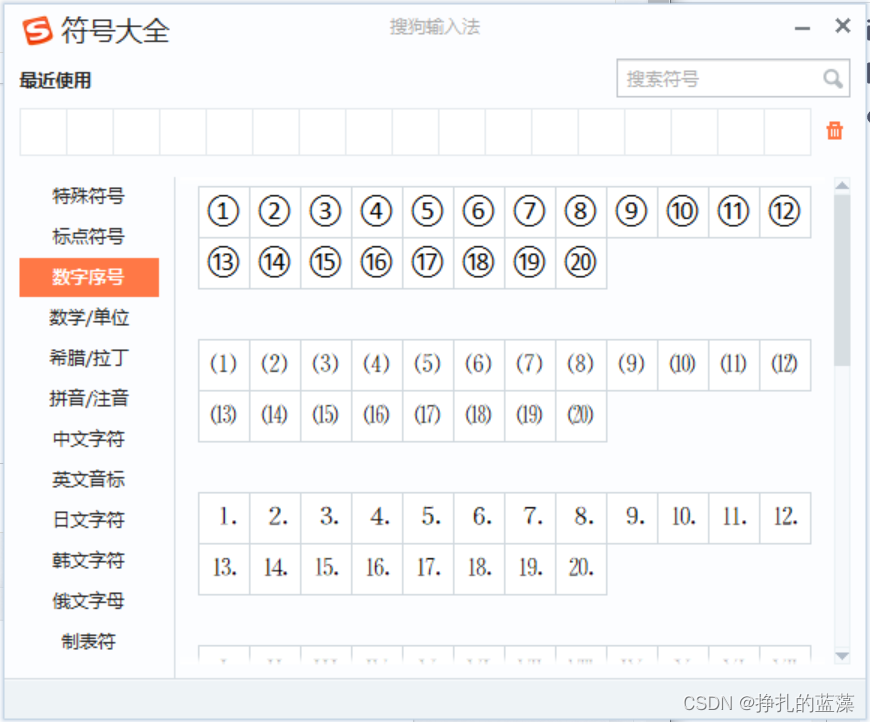Click the symbol list scrollbar thumb
The image size is (870, 722).
click(842, 280)
